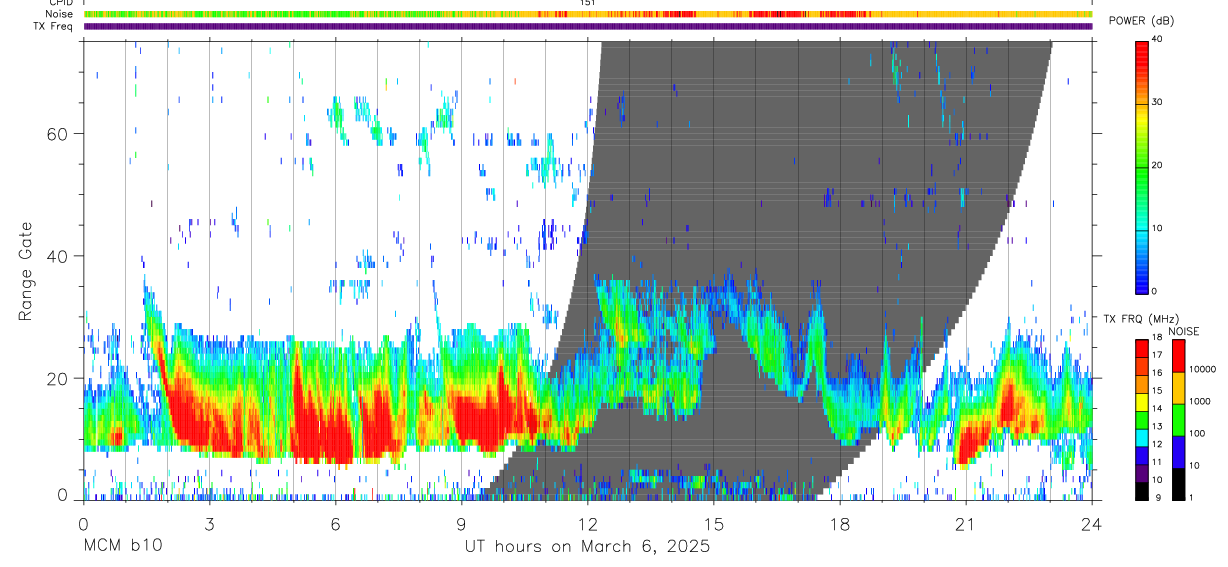
Task: Select the 1 label on NOISE legend
Action: (x=1191, y=497)
